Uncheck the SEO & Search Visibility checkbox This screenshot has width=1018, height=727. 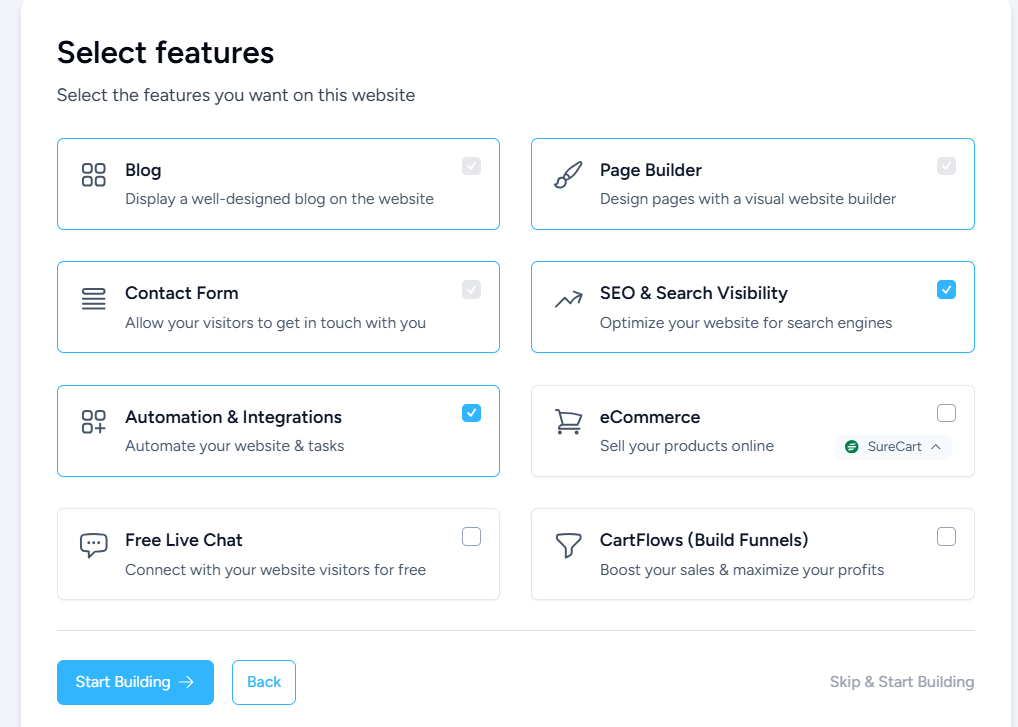coord(946,290)
